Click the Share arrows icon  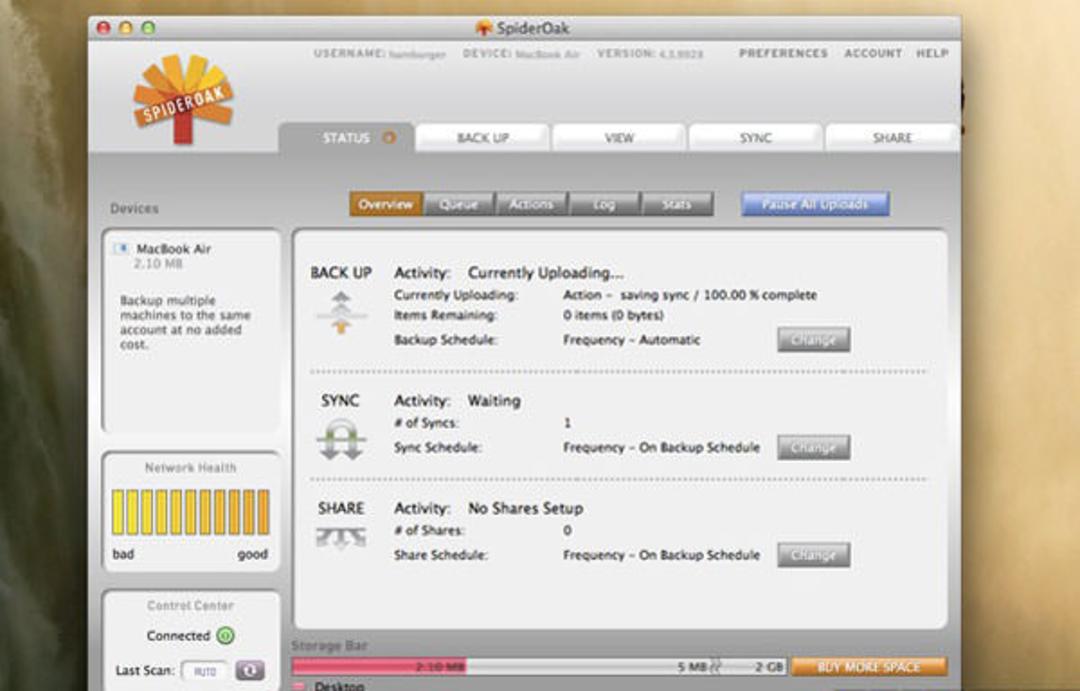(341, 537)
